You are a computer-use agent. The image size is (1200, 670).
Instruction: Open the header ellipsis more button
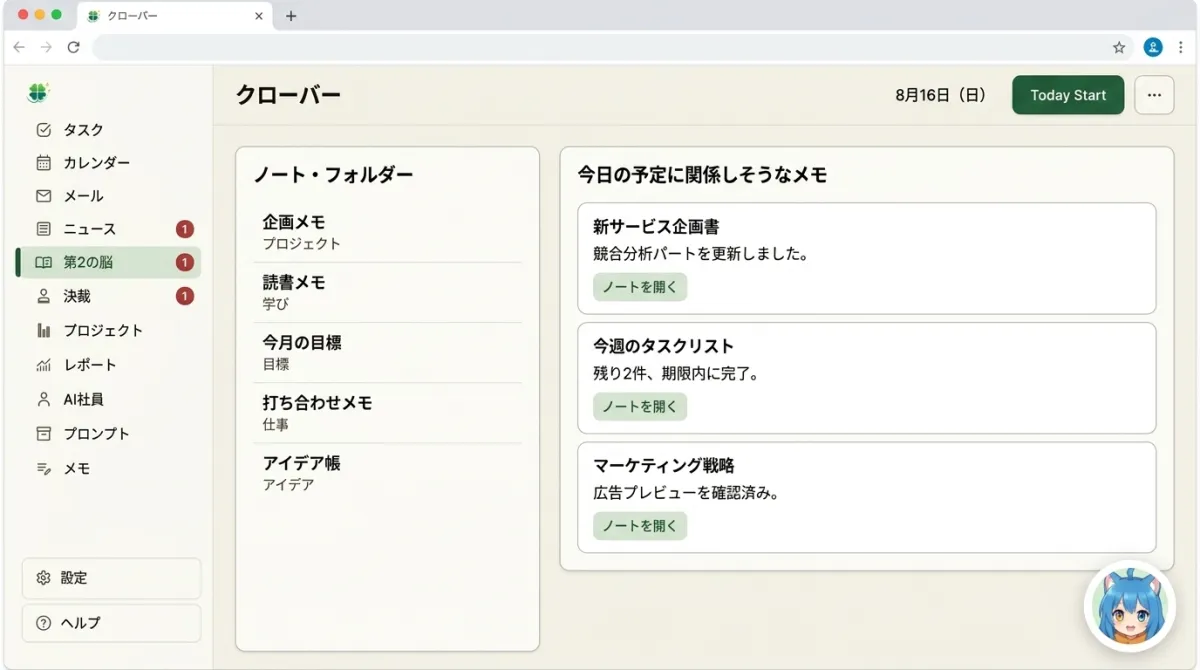pos(1154,95)
